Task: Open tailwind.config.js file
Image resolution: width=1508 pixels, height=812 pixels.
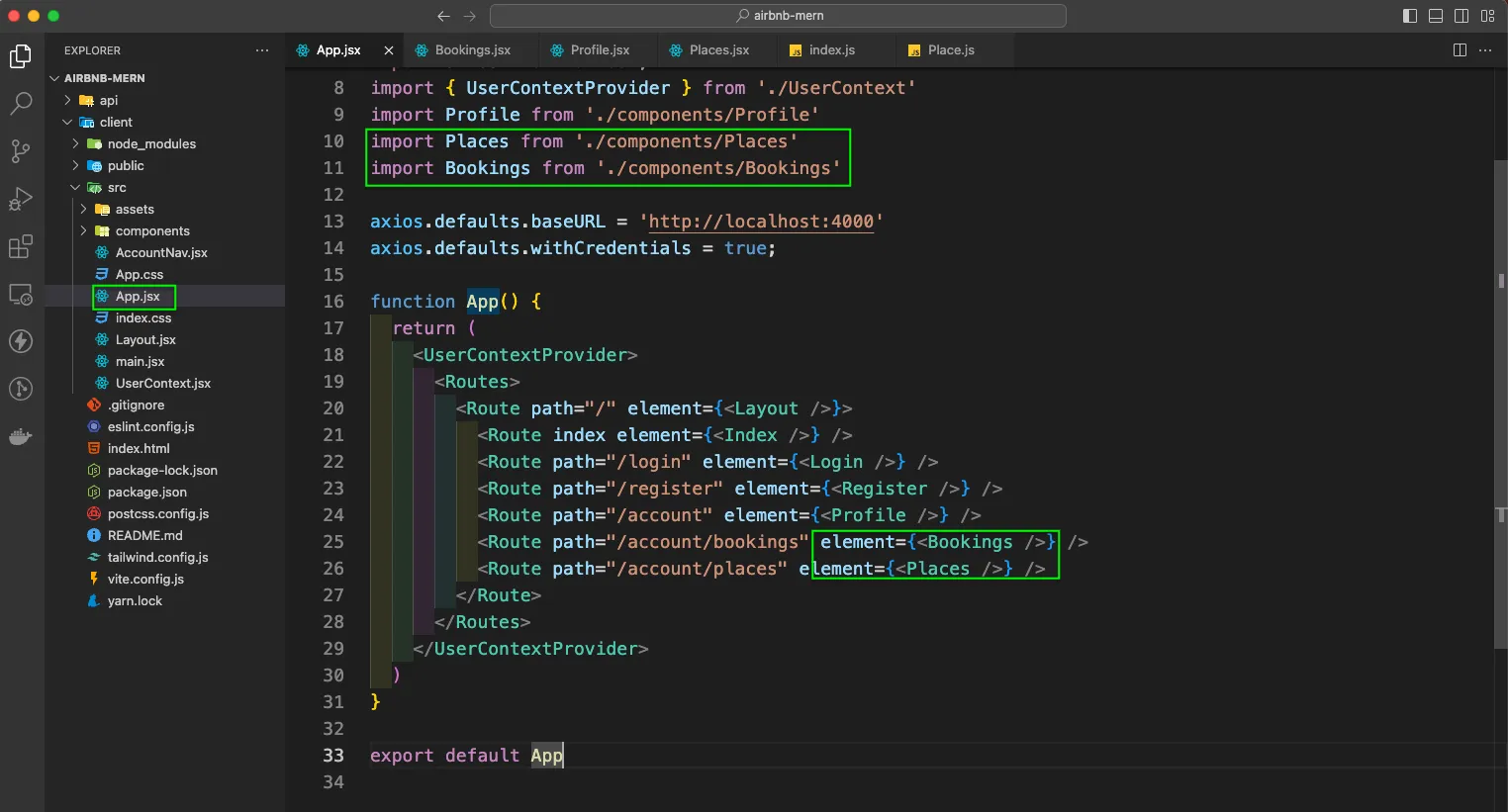Action: point(157,557)
